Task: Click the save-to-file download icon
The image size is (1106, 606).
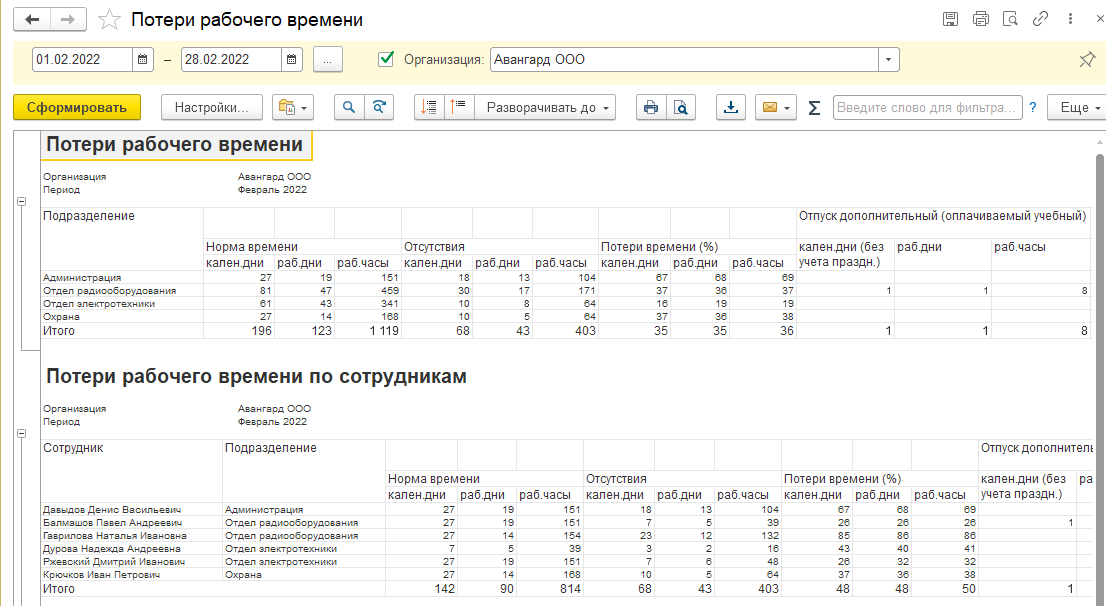Action: pyautogui.click(x=732, y=108)
